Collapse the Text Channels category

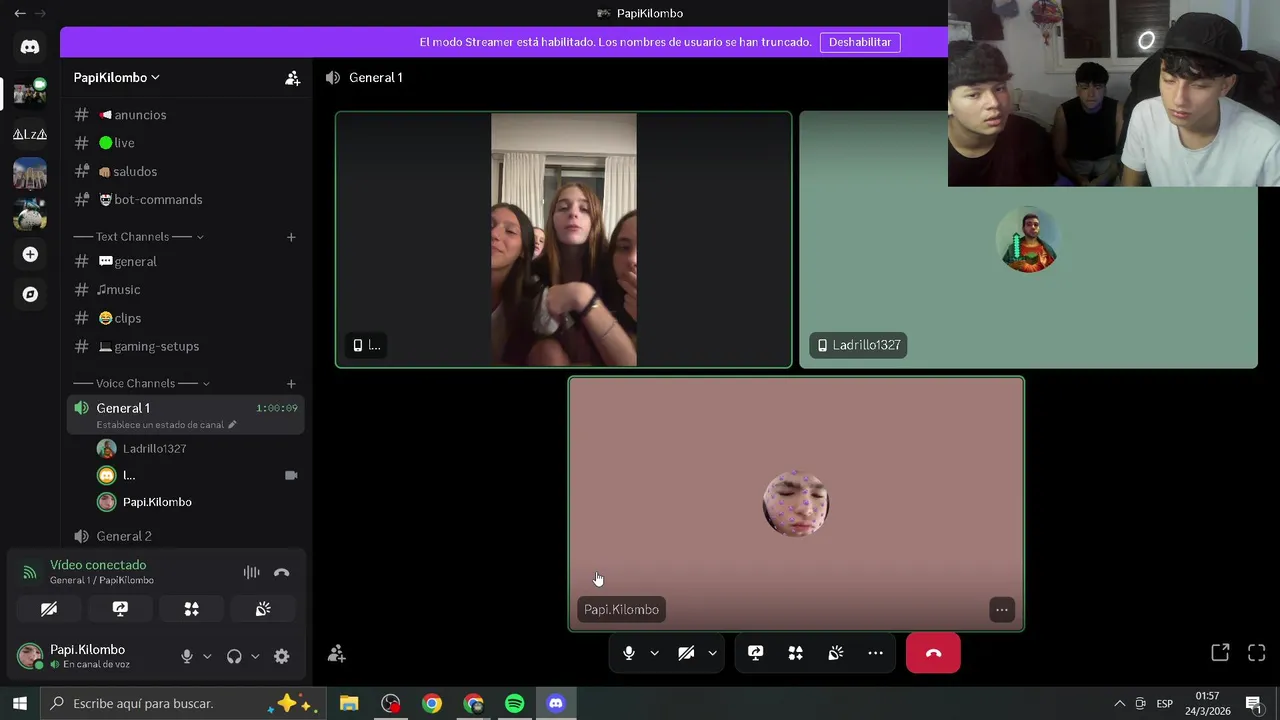click(138, 237)
